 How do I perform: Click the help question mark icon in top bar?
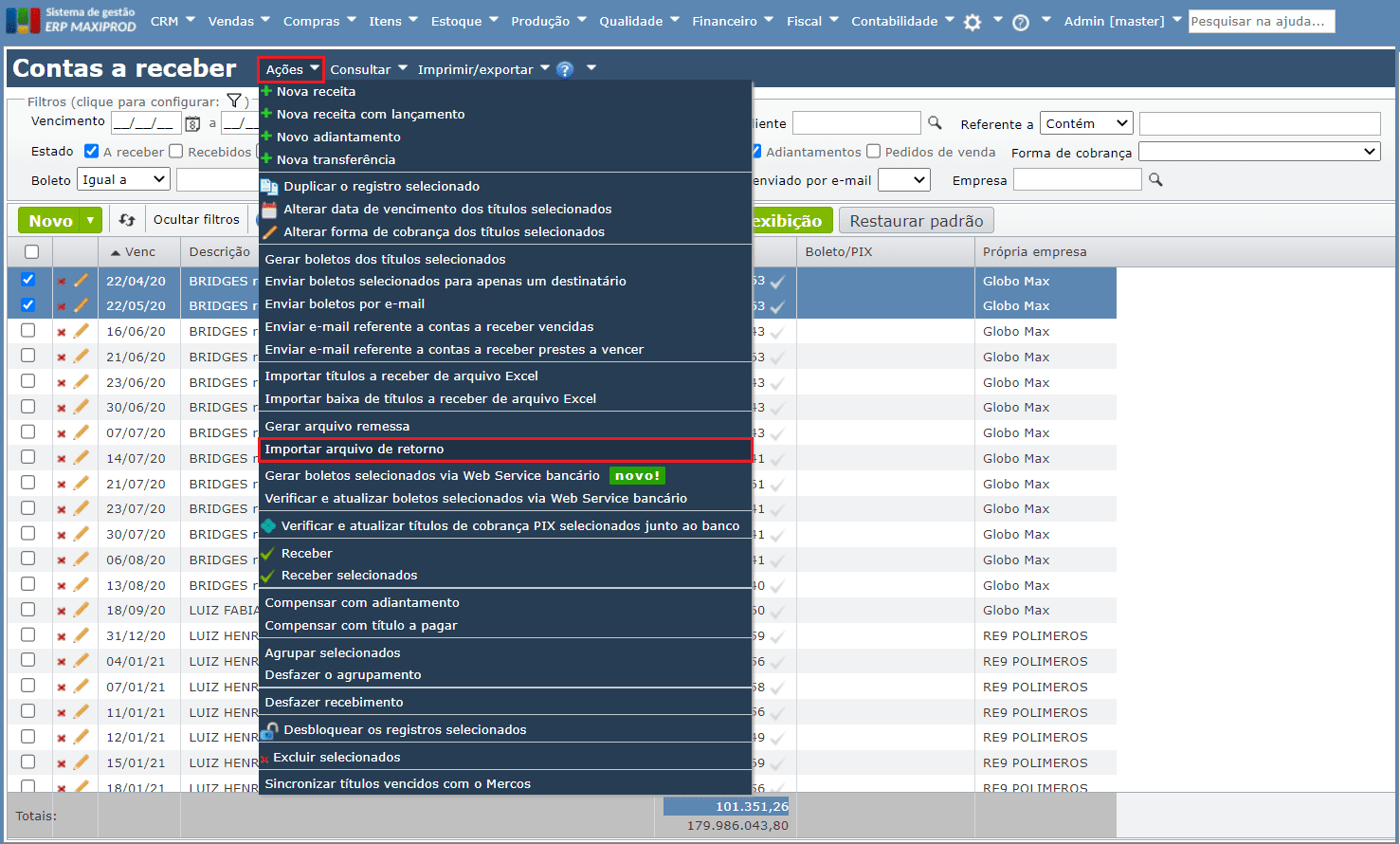point(1021,22)
